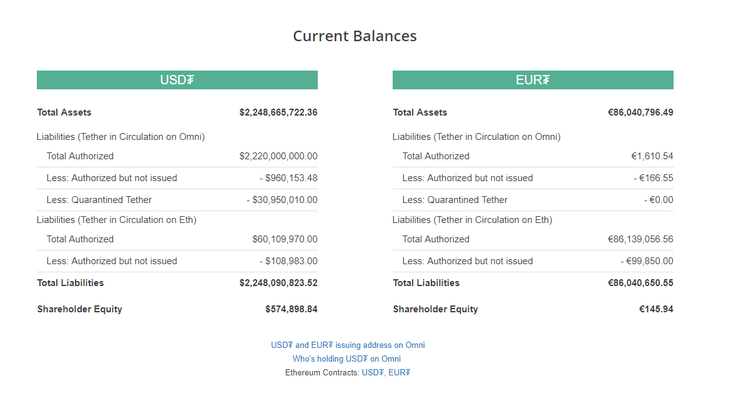Open the EUR₮ Ethereum contract link

pyautogui.click(x=399, y=373)
